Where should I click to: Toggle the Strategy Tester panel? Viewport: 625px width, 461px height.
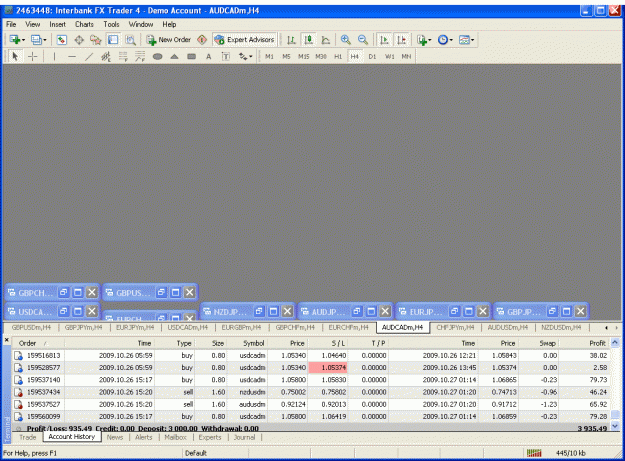(x=130, y=40)
